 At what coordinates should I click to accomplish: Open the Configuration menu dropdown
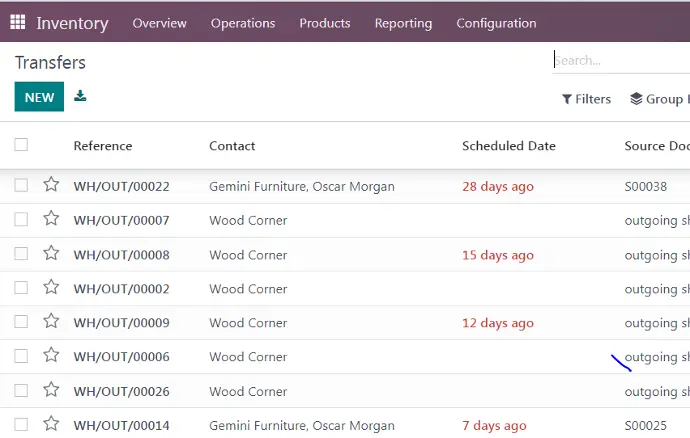[494, 23]
